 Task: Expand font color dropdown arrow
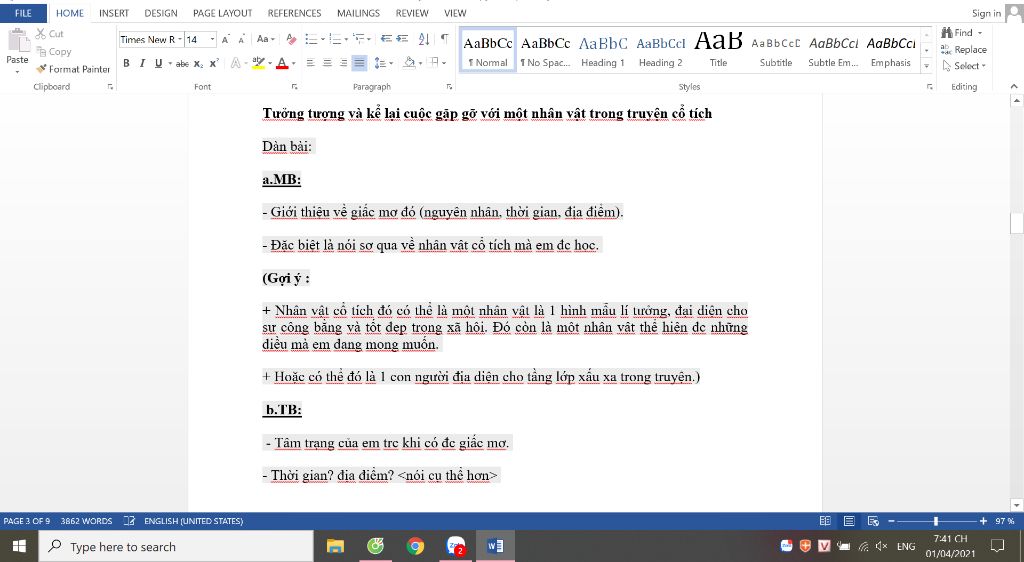[294, 63]
